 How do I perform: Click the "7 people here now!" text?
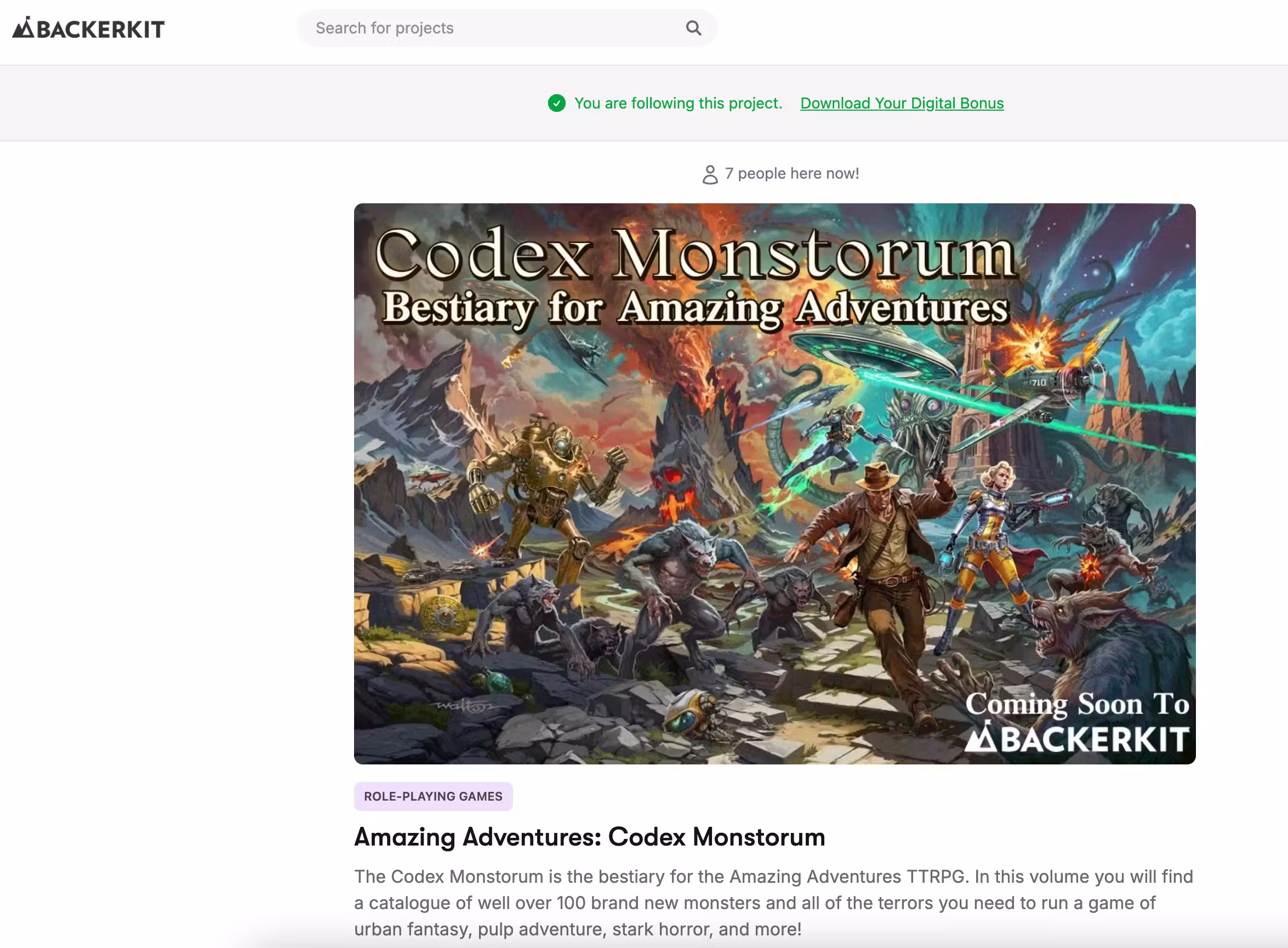coord(792,173)
